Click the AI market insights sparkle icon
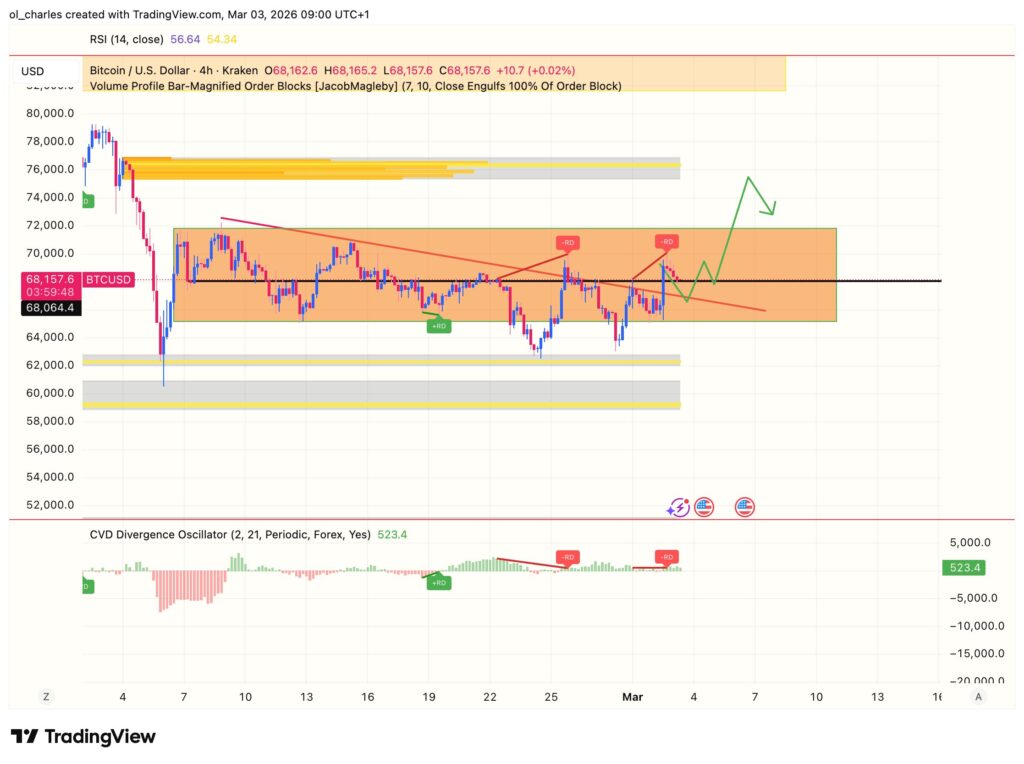Screen dimensions: 1024x764 click(x=679, y=507)
